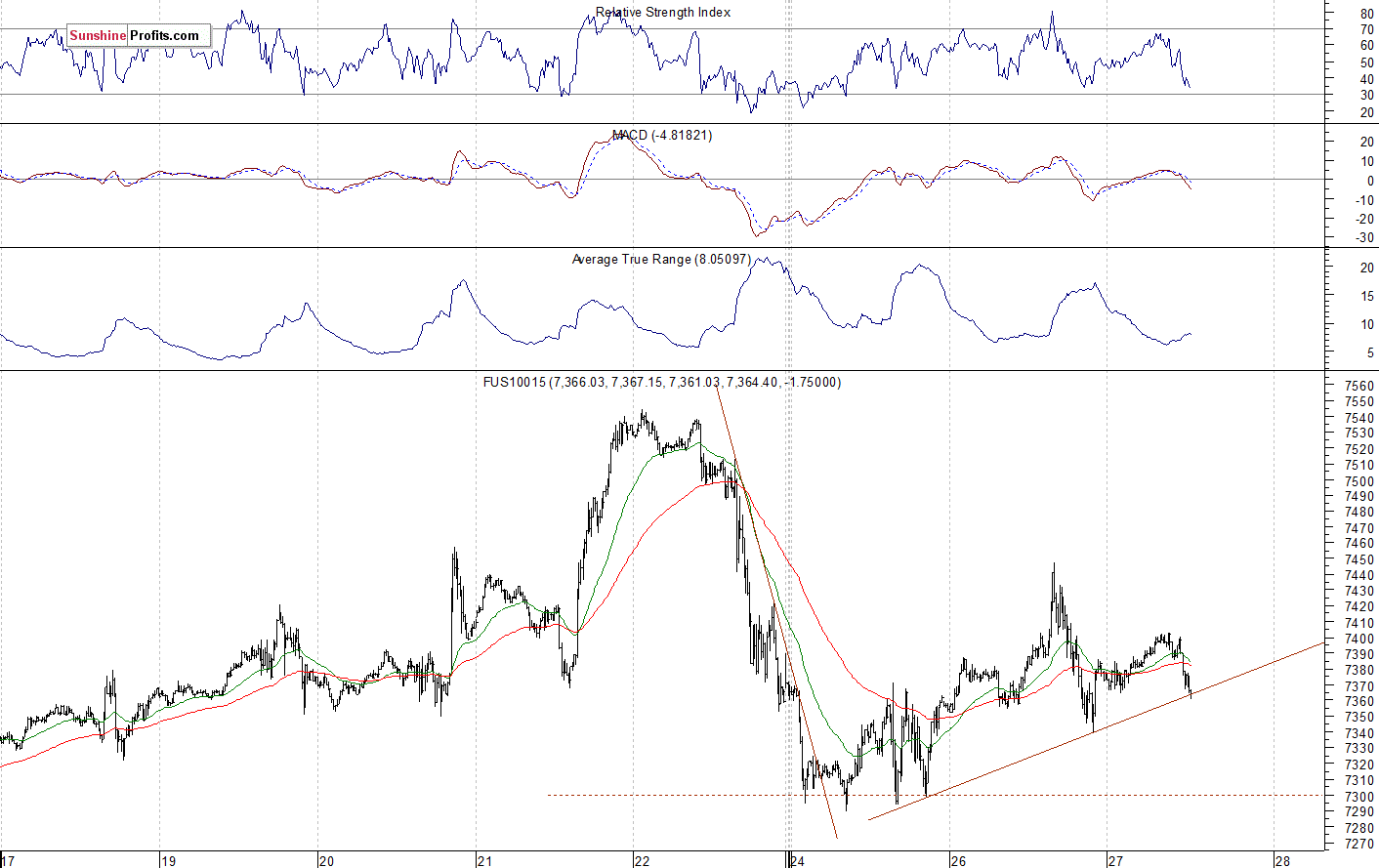Click the ATR 15 axis label
This screenshot has height=868, width=1379.
coord(1367,297)
